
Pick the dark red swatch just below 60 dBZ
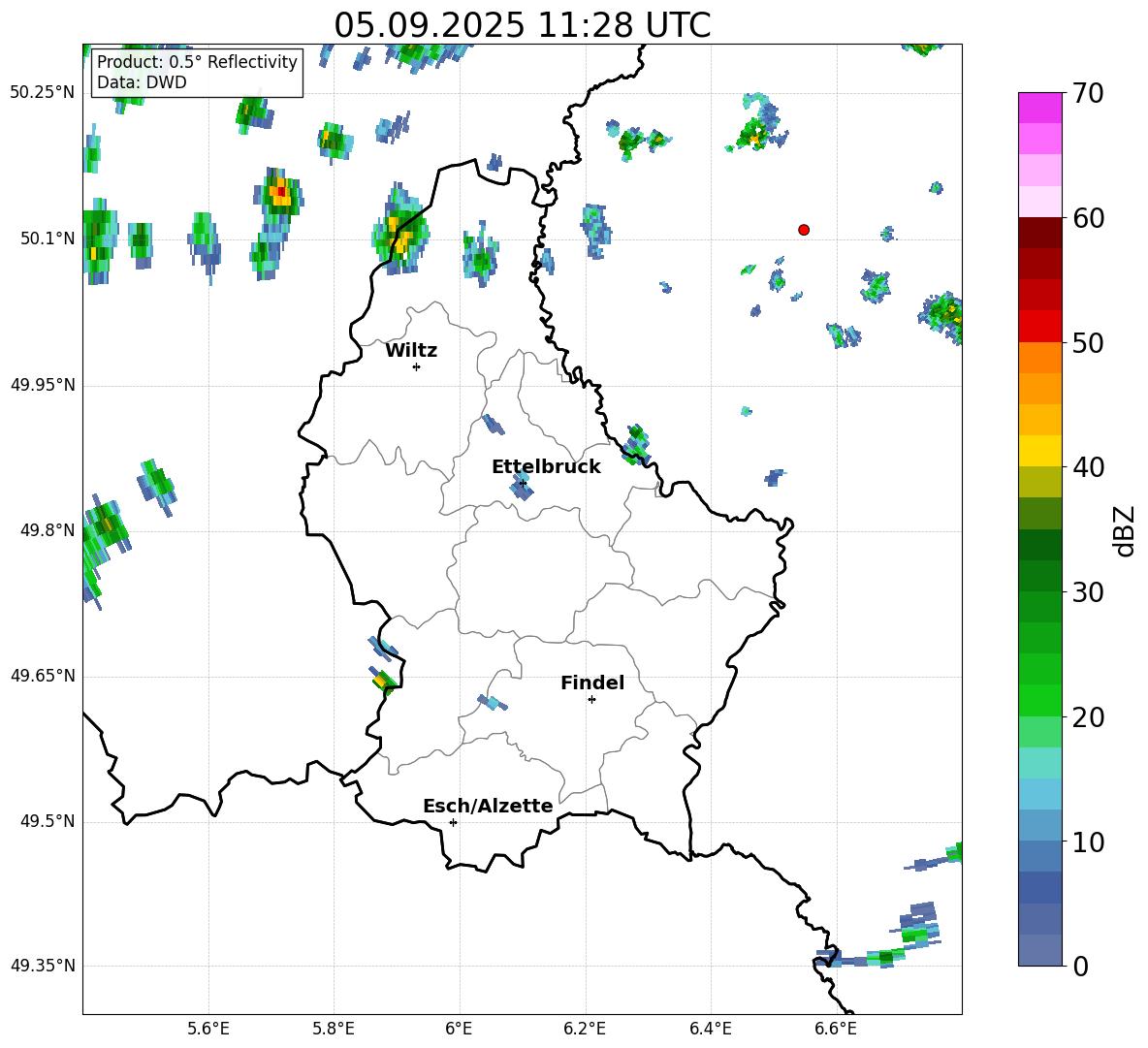(1040, 233)
